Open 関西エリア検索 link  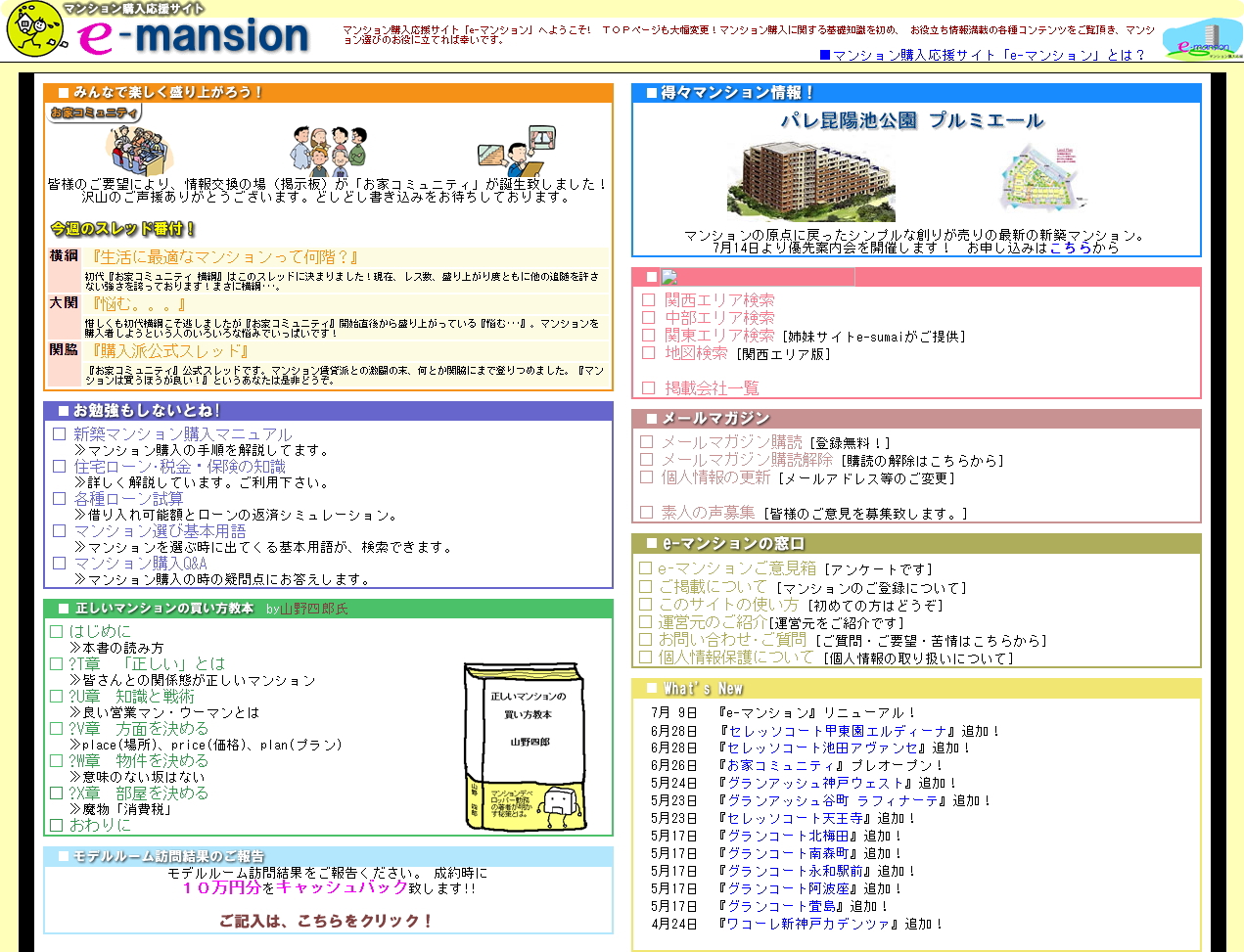719,300
